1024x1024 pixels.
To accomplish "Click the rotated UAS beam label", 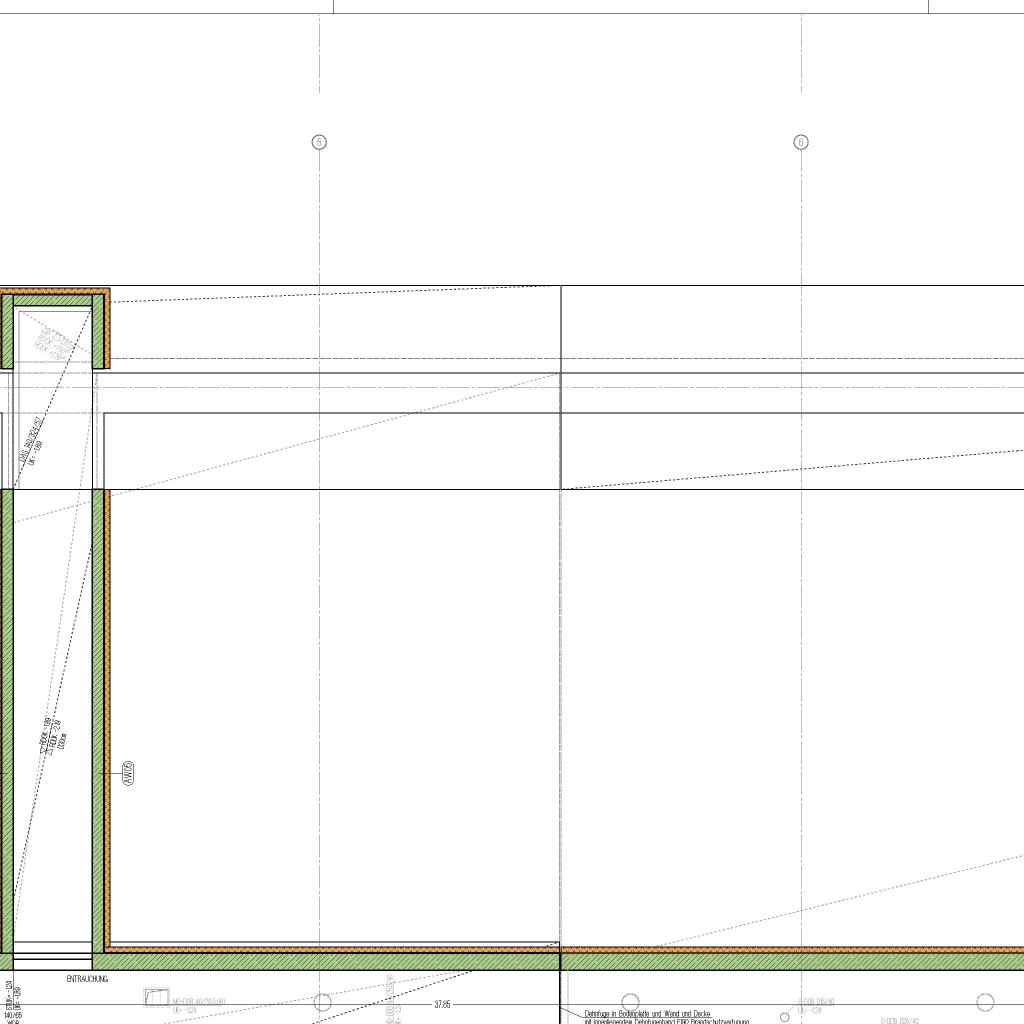I will pyautogui.click(x=30, y=438).
